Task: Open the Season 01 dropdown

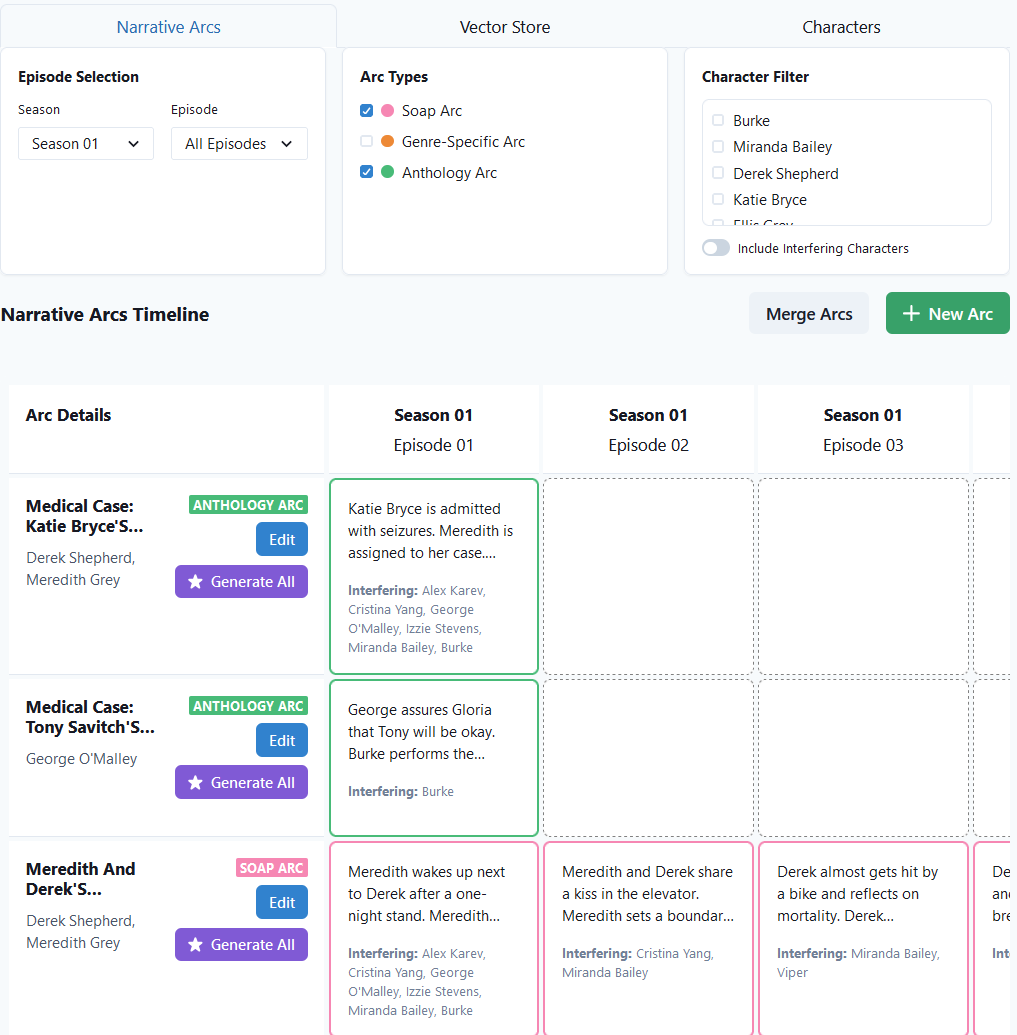Action: click(86, 144)
